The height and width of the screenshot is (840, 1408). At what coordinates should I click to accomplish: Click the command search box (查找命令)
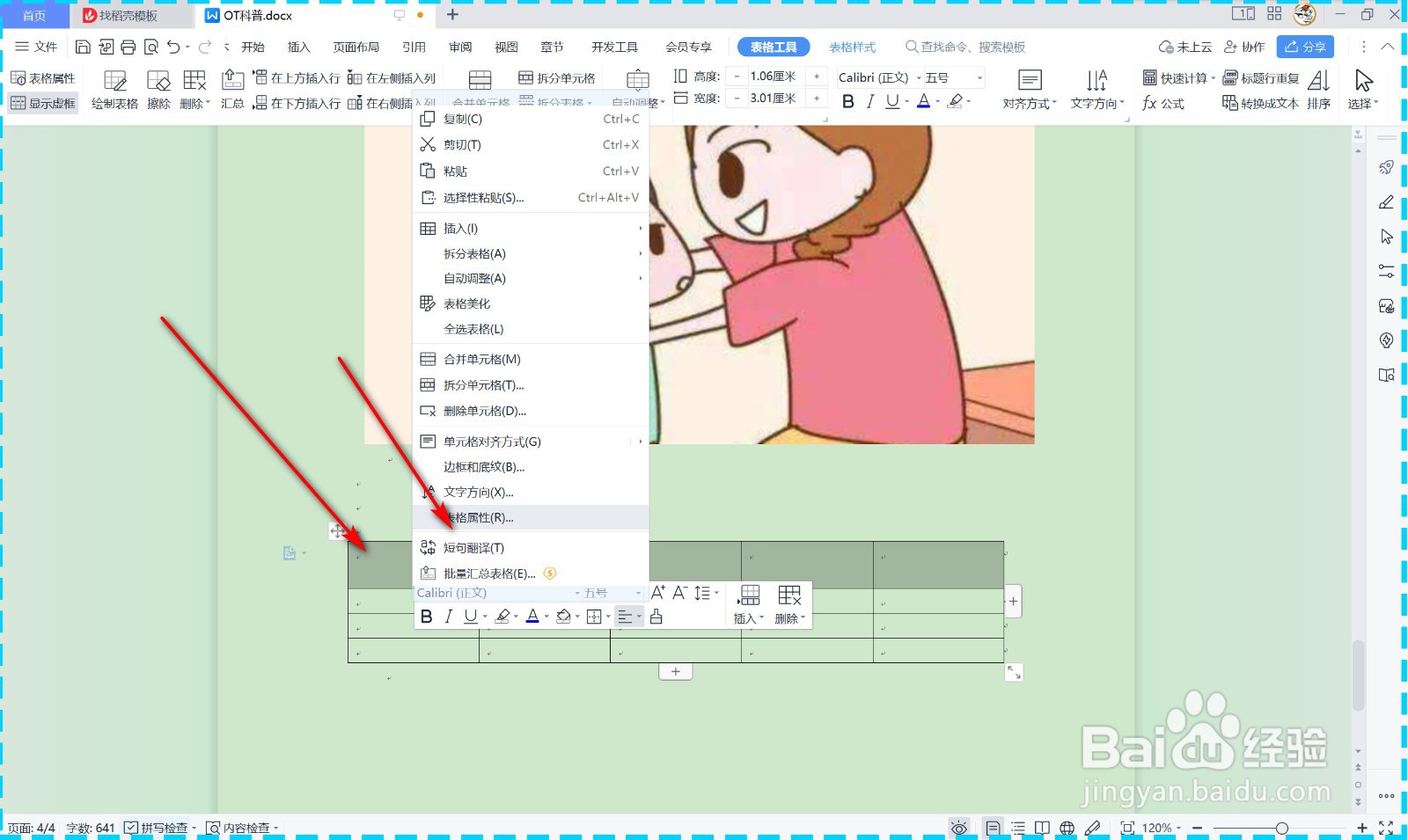(966, 47)
